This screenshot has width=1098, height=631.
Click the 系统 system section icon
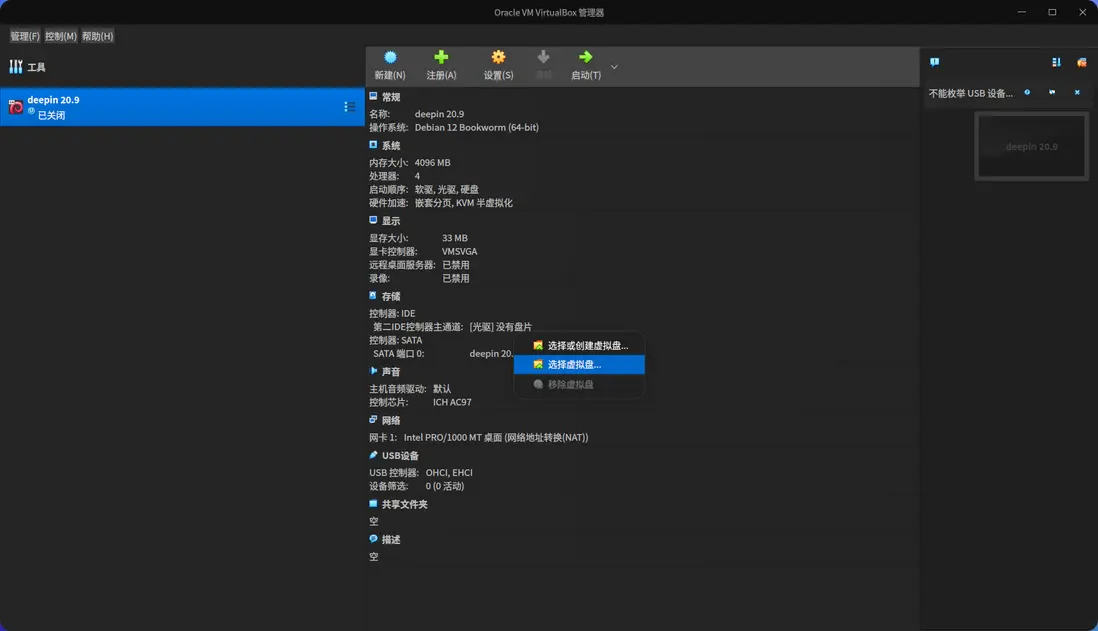(373, 145)
